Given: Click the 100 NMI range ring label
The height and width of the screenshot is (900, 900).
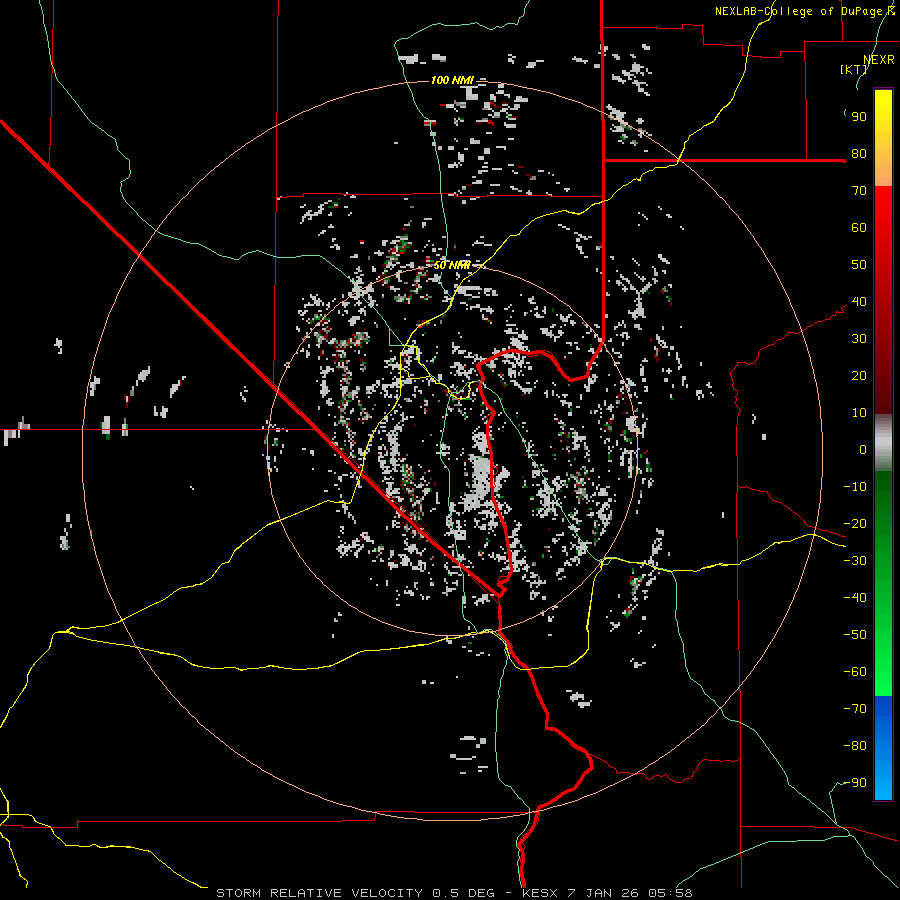Looking at the screenshot, I should [x=452, y=80].
